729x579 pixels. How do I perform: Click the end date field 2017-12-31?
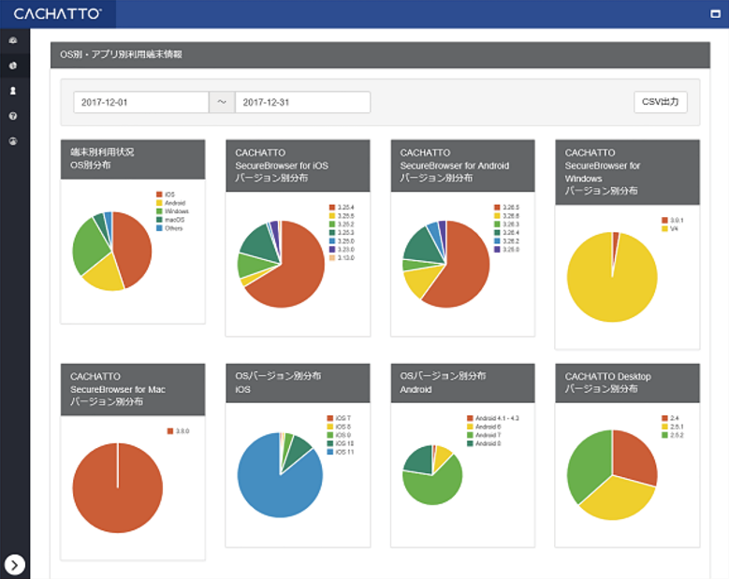point(302,102)
